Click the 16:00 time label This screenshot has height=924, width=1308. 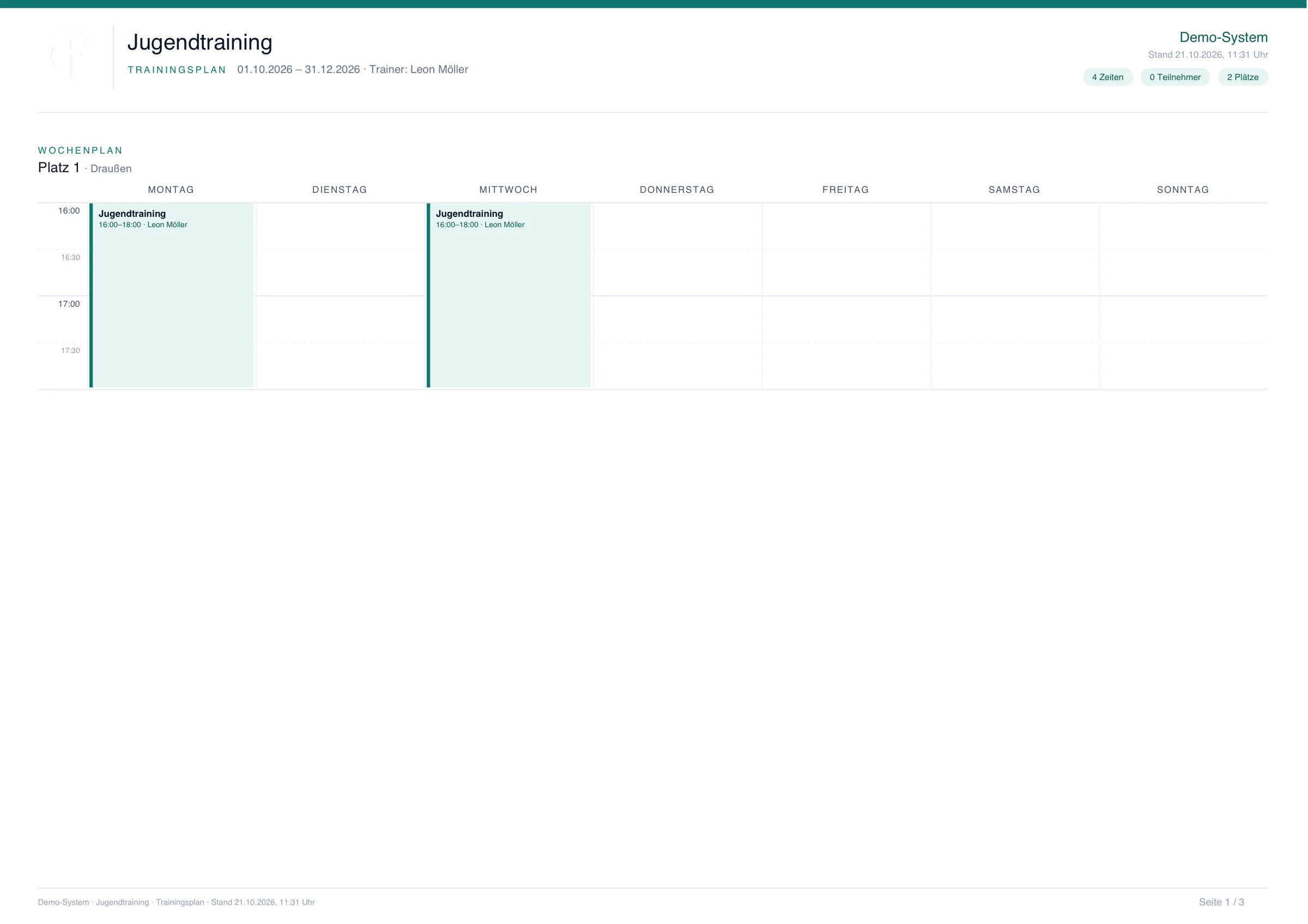coord(69,211)
